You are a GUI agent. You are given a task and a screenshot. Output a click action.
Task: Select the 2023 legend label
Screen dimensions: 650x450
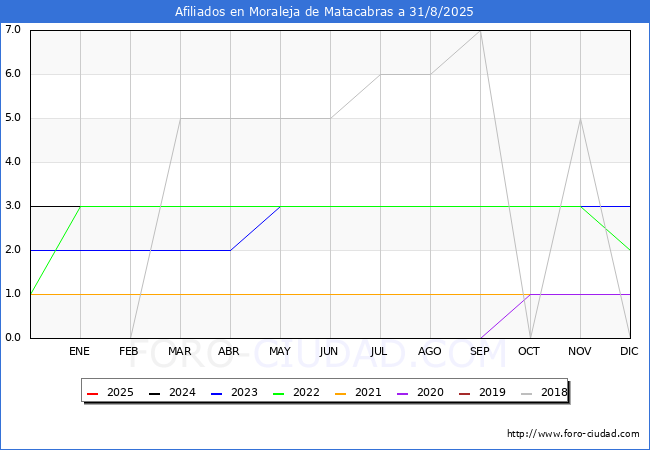tap(244, 392)
